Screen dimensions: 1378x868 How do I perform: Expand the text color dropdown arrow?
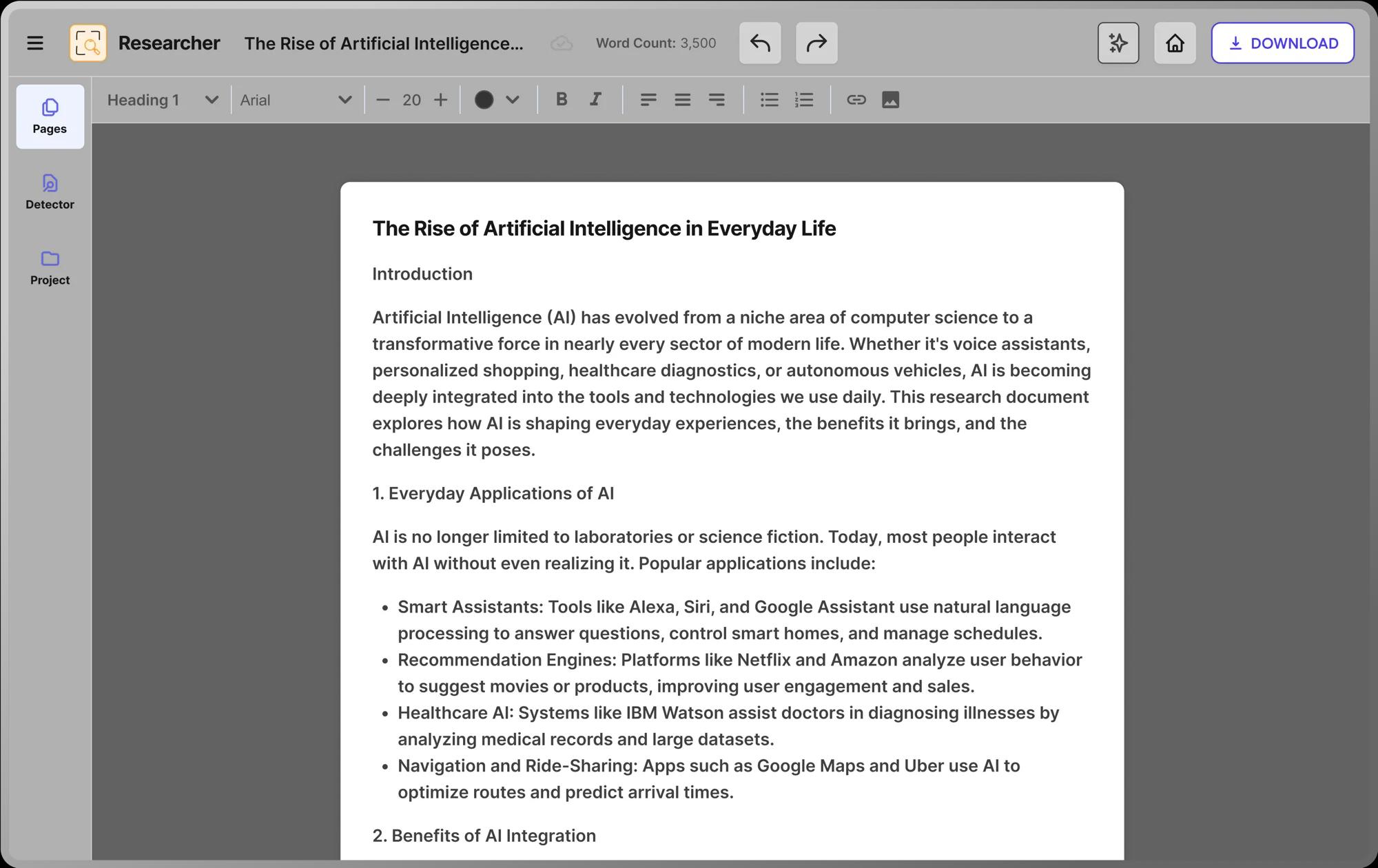coord(512,100)
